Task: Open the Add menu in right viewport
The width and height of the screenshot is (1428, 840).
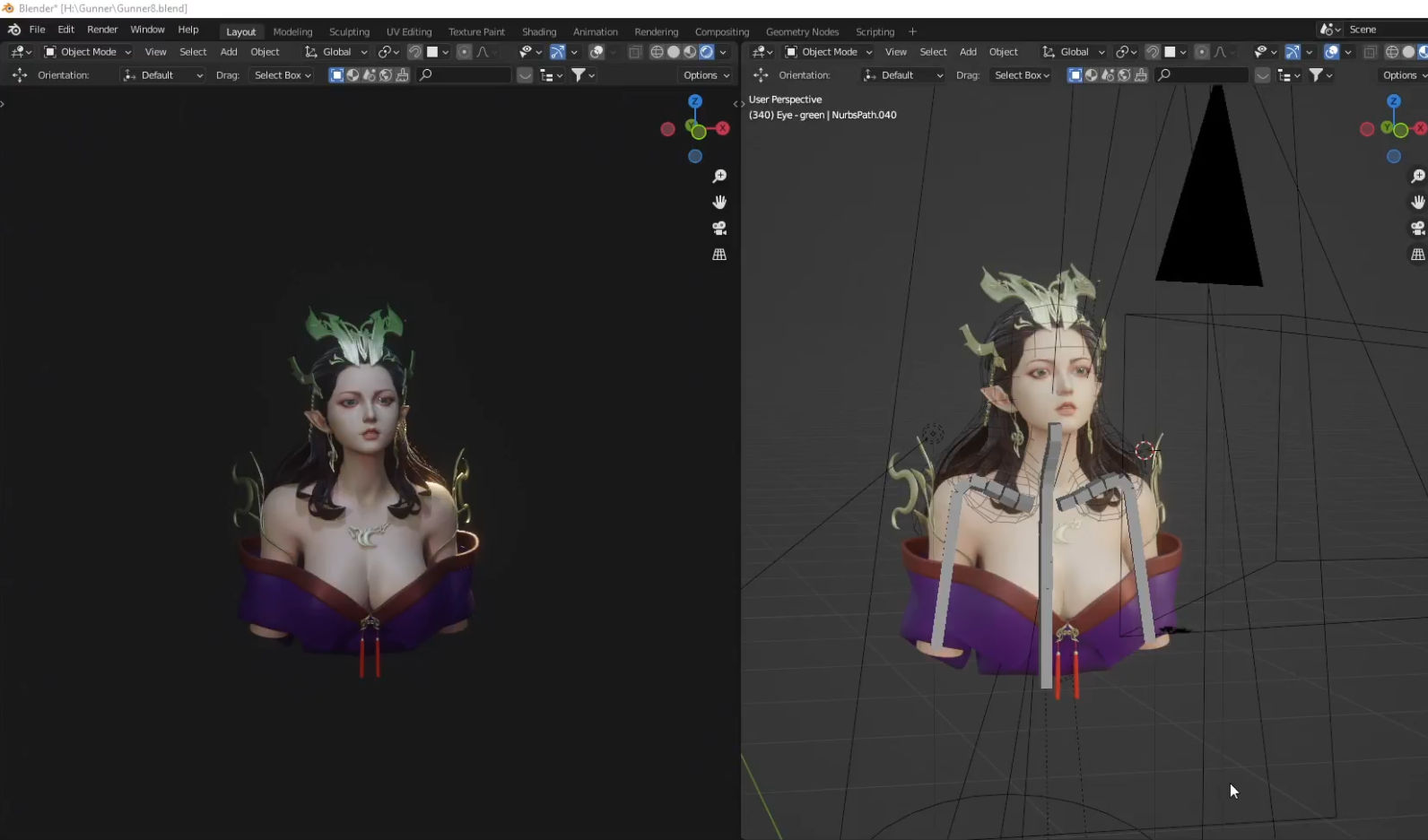Action: pyautogui.click(x=968, y=52)
